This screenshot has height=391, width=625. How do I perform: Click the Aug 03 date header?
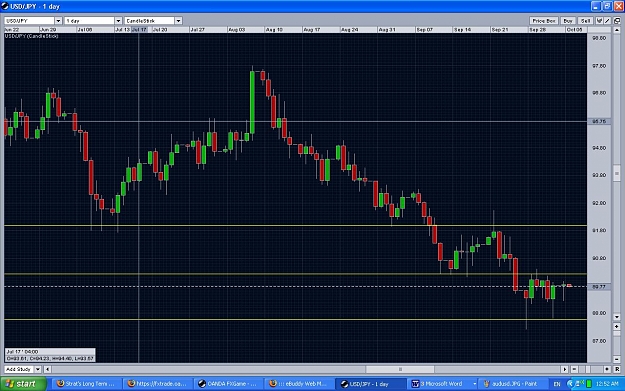tap(237, 29)
